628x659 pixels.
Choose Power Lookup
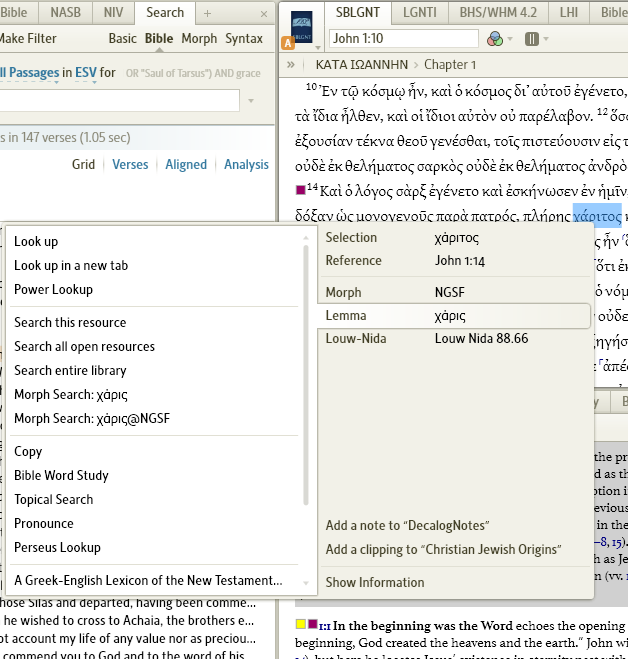click(x=53, y=290)
